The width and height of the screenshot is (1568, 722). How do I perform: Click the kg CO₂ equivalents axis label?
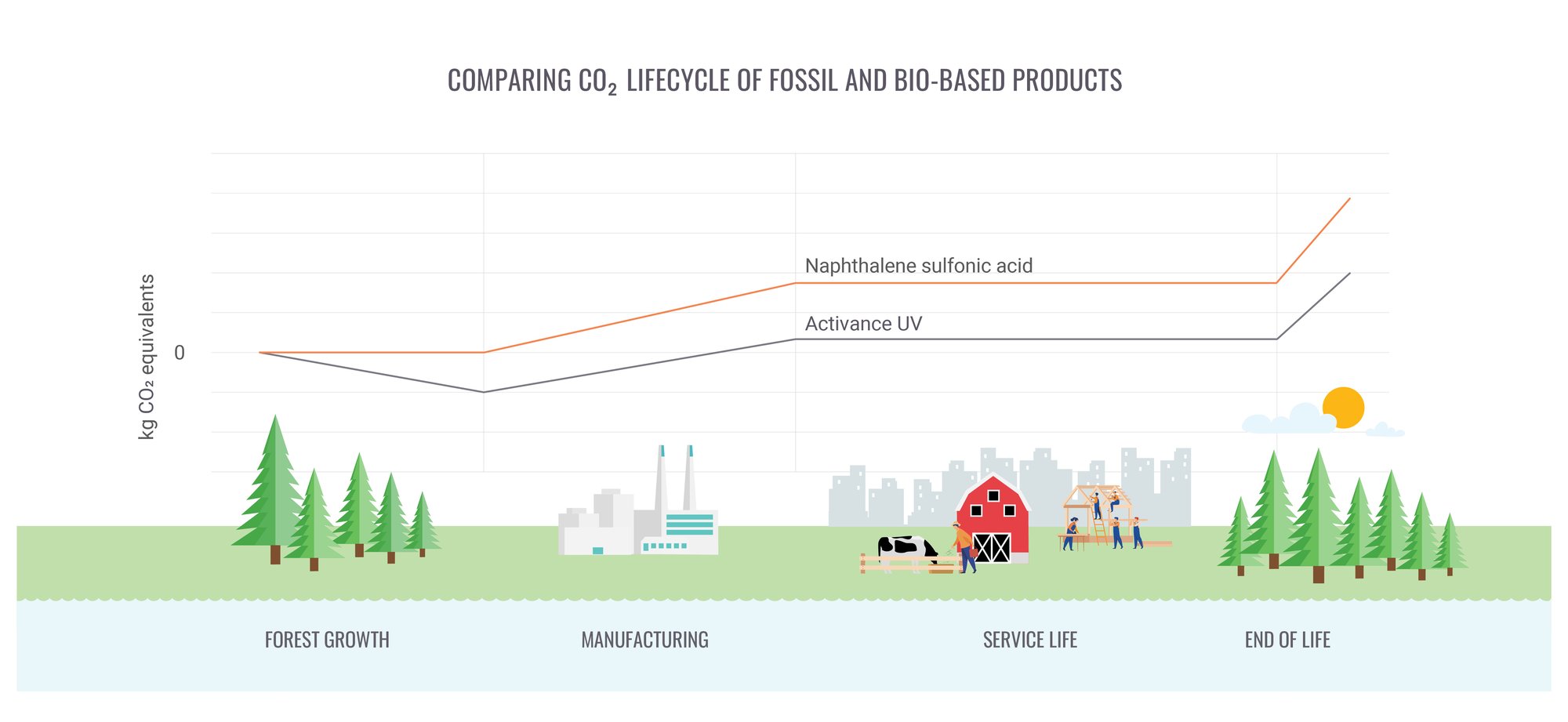point(147,357)
